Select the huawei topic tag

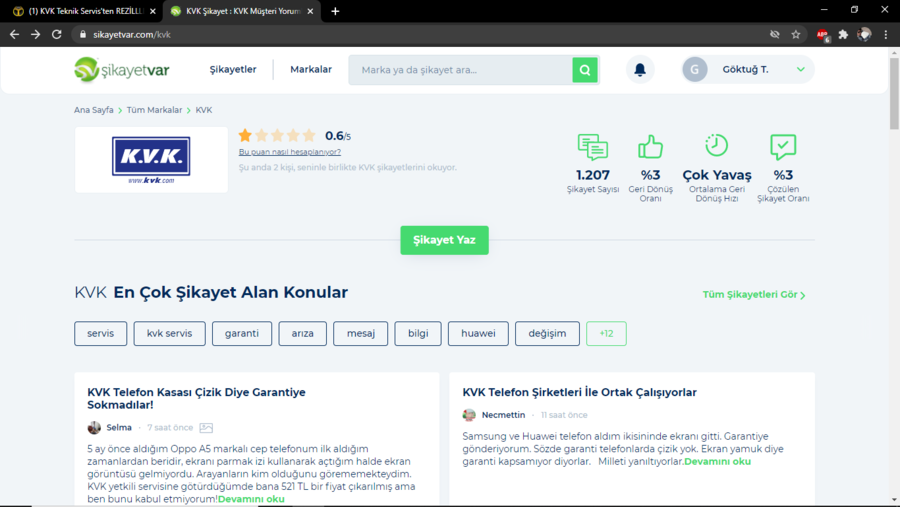(x=478, y=333)
